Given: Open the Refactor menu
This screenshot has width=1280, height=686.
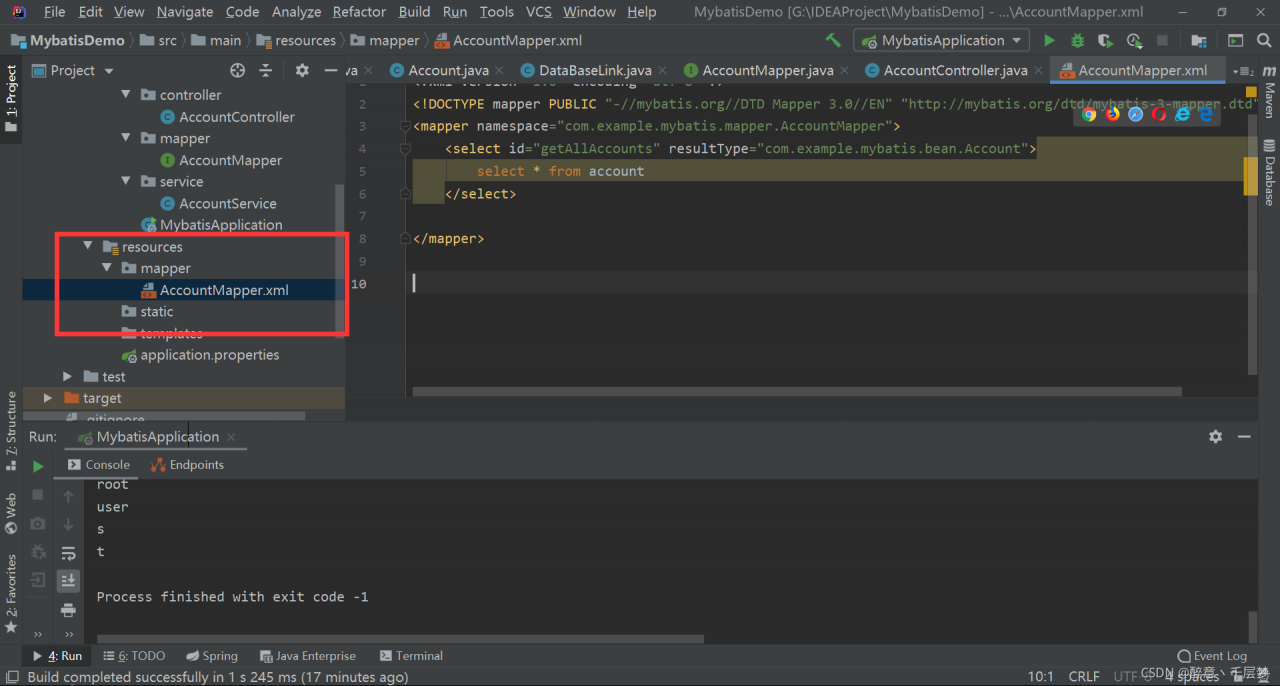Looking at the screenshot, I should tap(359, 12).
